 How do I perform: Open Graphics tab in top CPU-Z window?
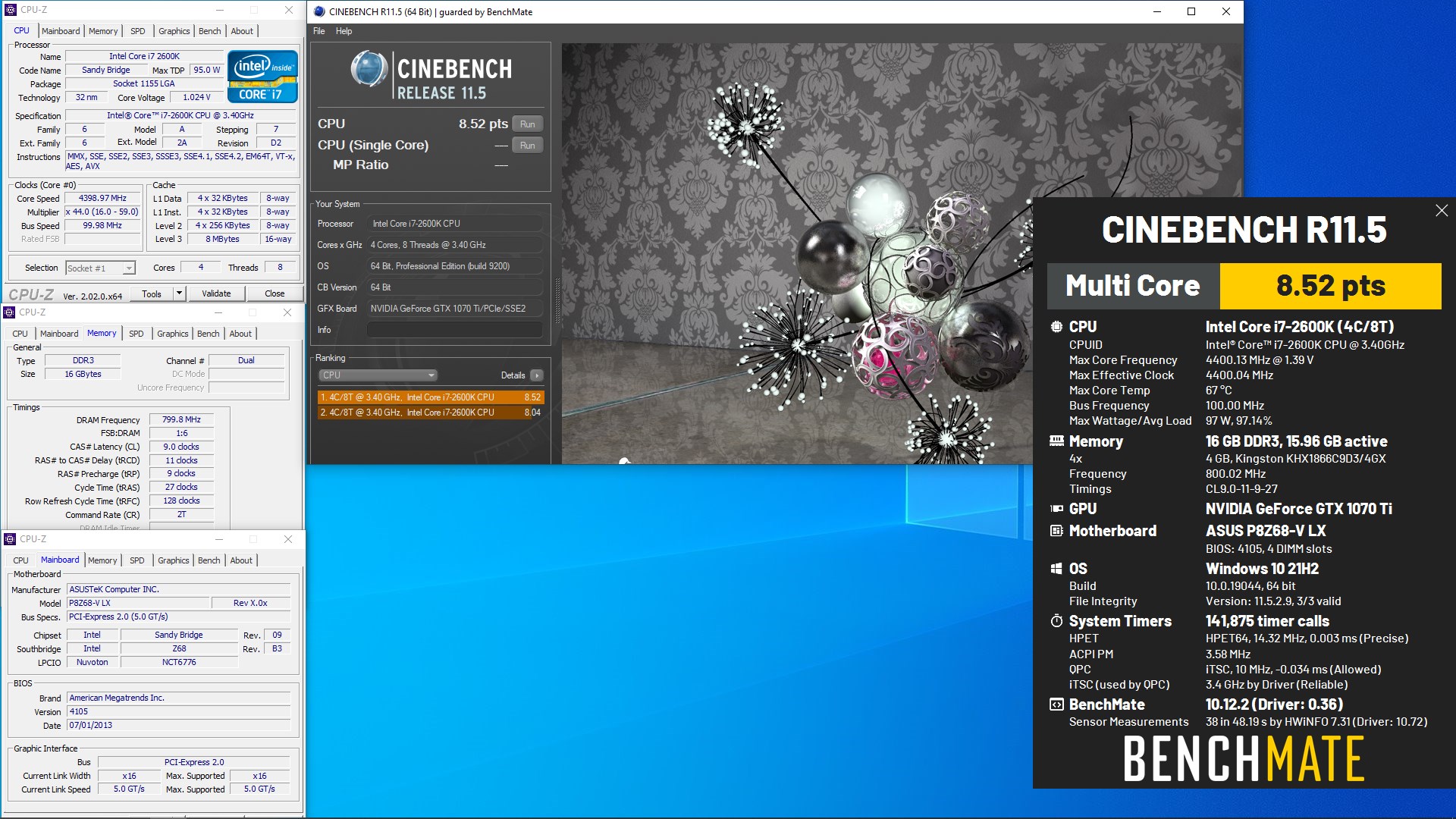(x=174, y=31)
